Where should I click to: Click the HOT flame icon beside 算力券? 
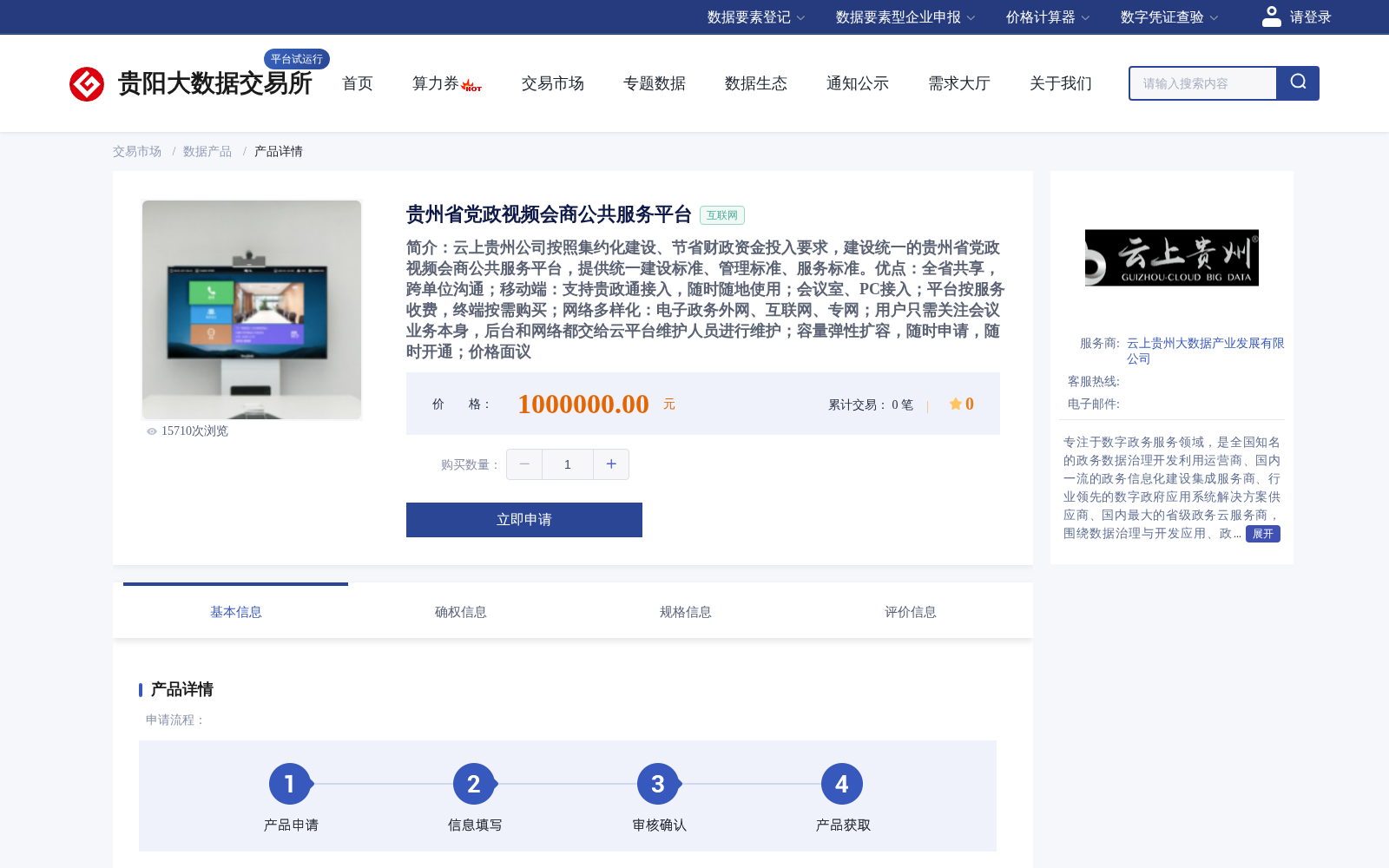click(471, 85)
